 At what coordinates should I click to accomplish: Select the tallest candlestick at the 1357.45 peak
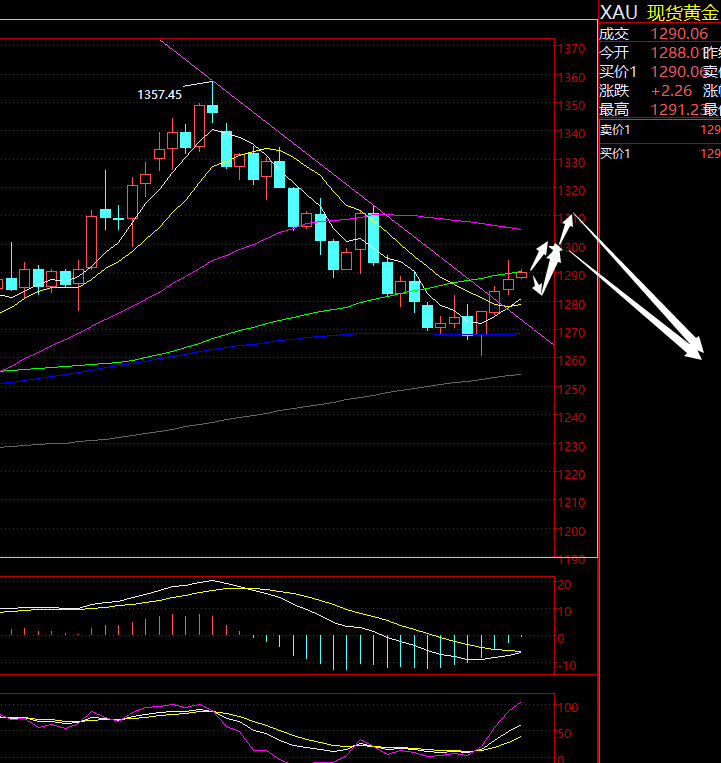click(213, 102)
